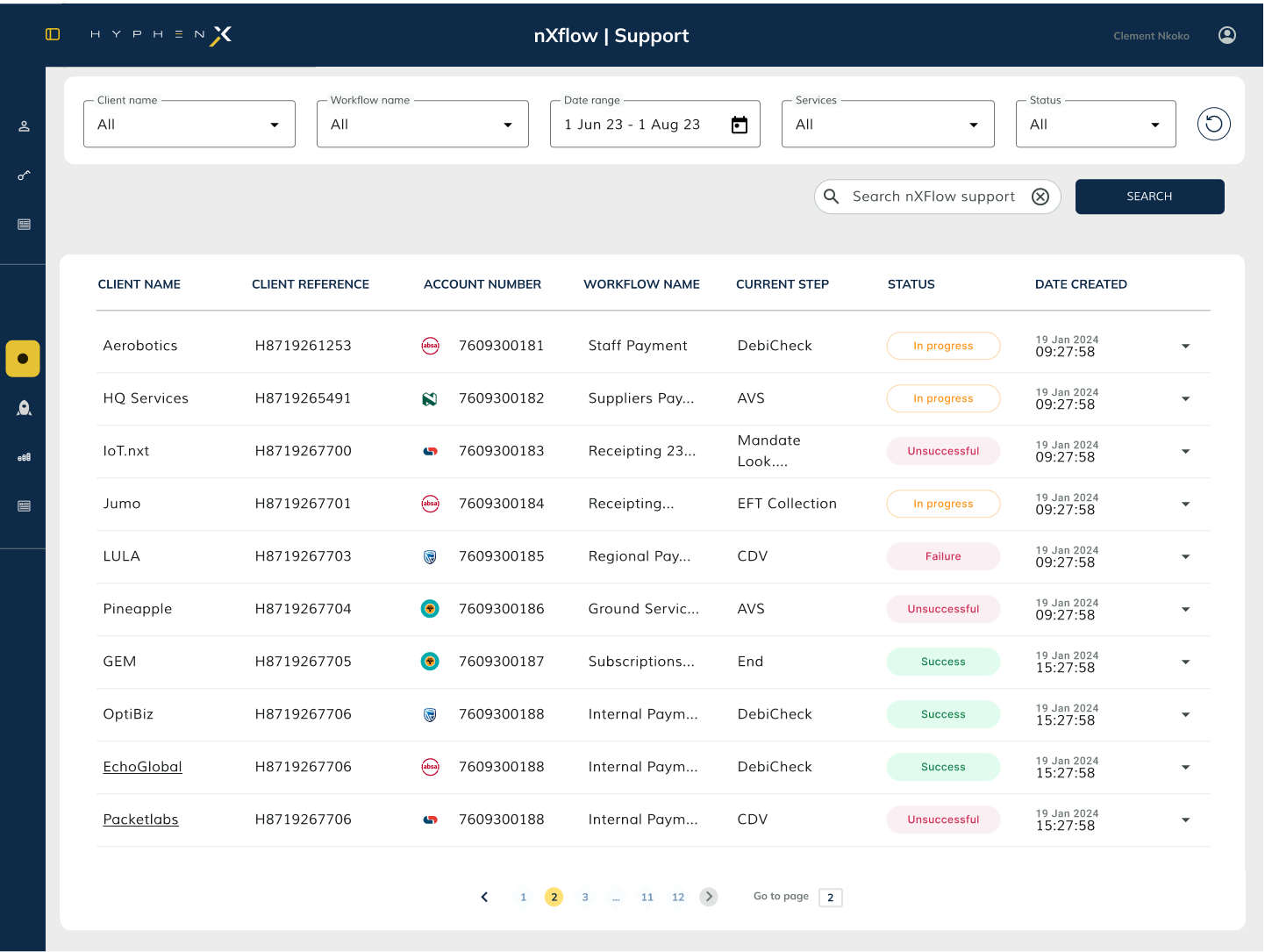Click the bank logo in OptiBiz row

pyautogui.click(x=430, y=714)
